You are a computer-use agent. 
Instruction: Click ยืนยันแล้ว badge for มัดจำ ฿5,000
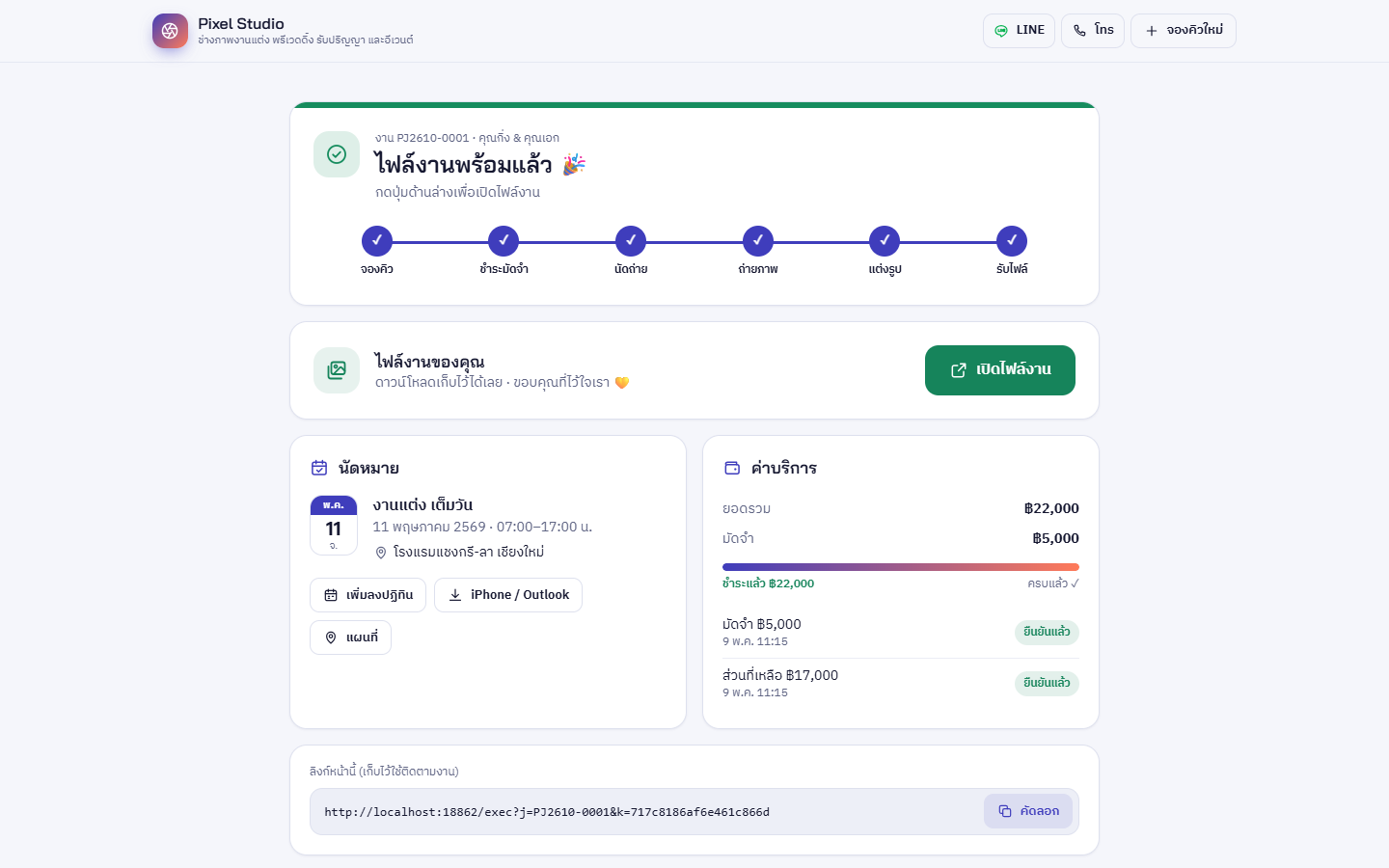[1047, 632]
